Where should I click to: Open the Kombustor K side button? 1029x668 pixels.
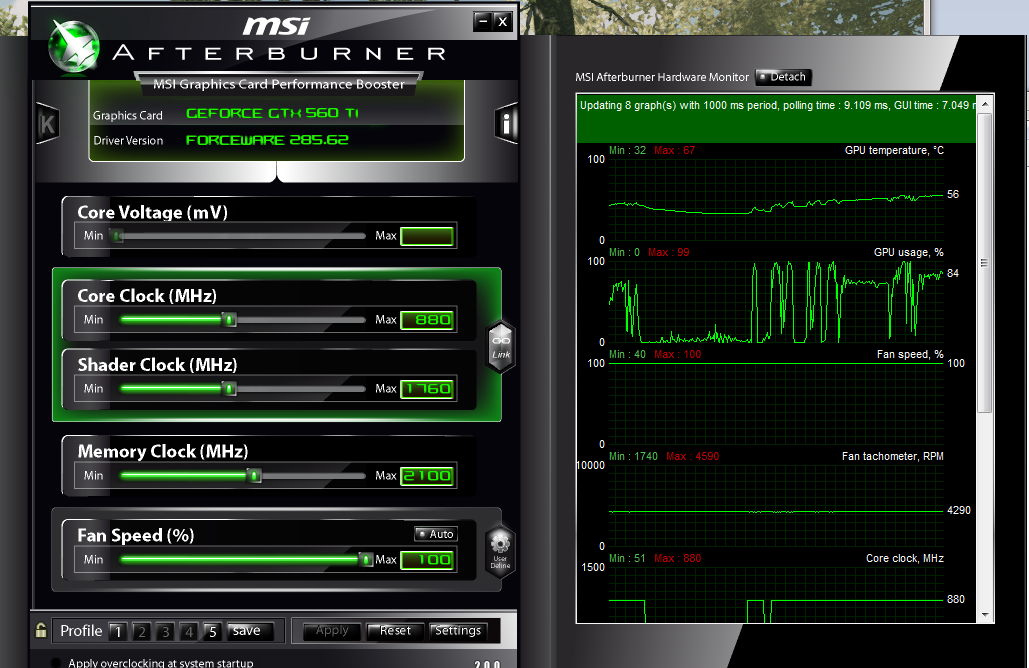(x=47, y=123)
